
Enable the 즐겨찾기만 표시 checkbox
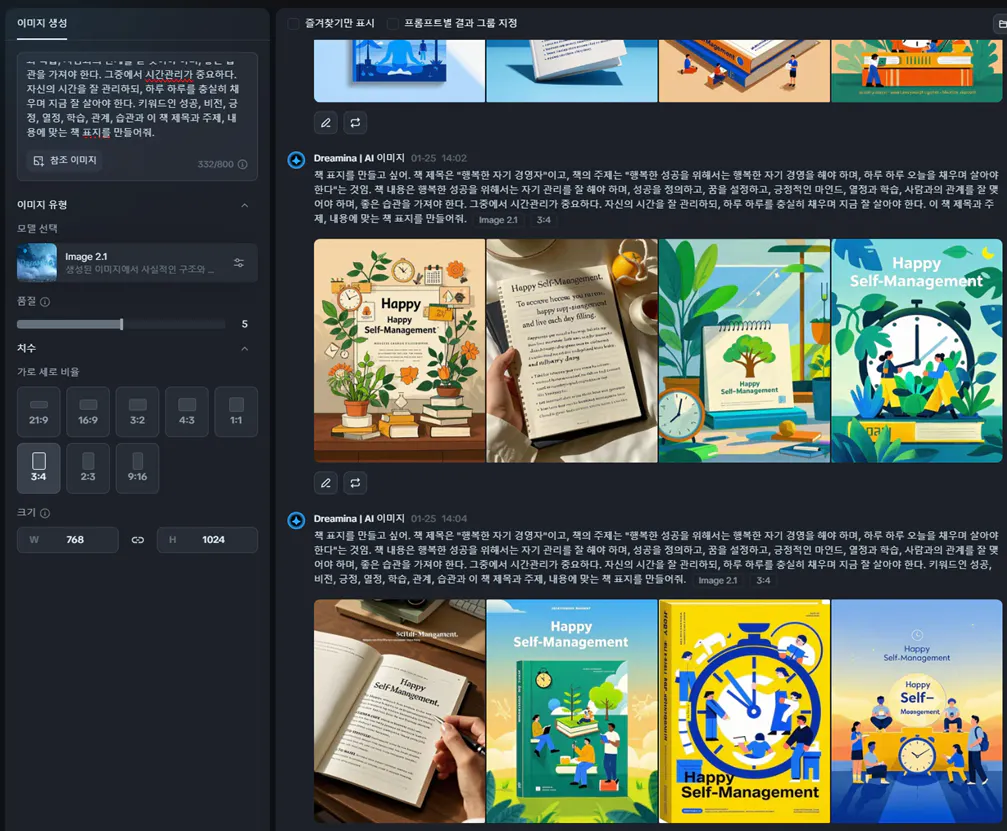coord(293,24)
